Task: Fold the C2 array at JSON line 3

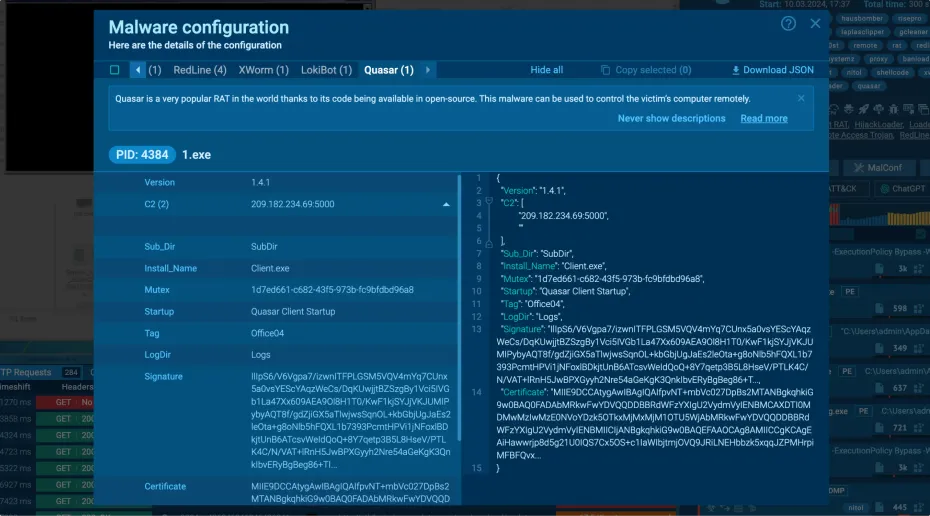Action: coord(489,202)
